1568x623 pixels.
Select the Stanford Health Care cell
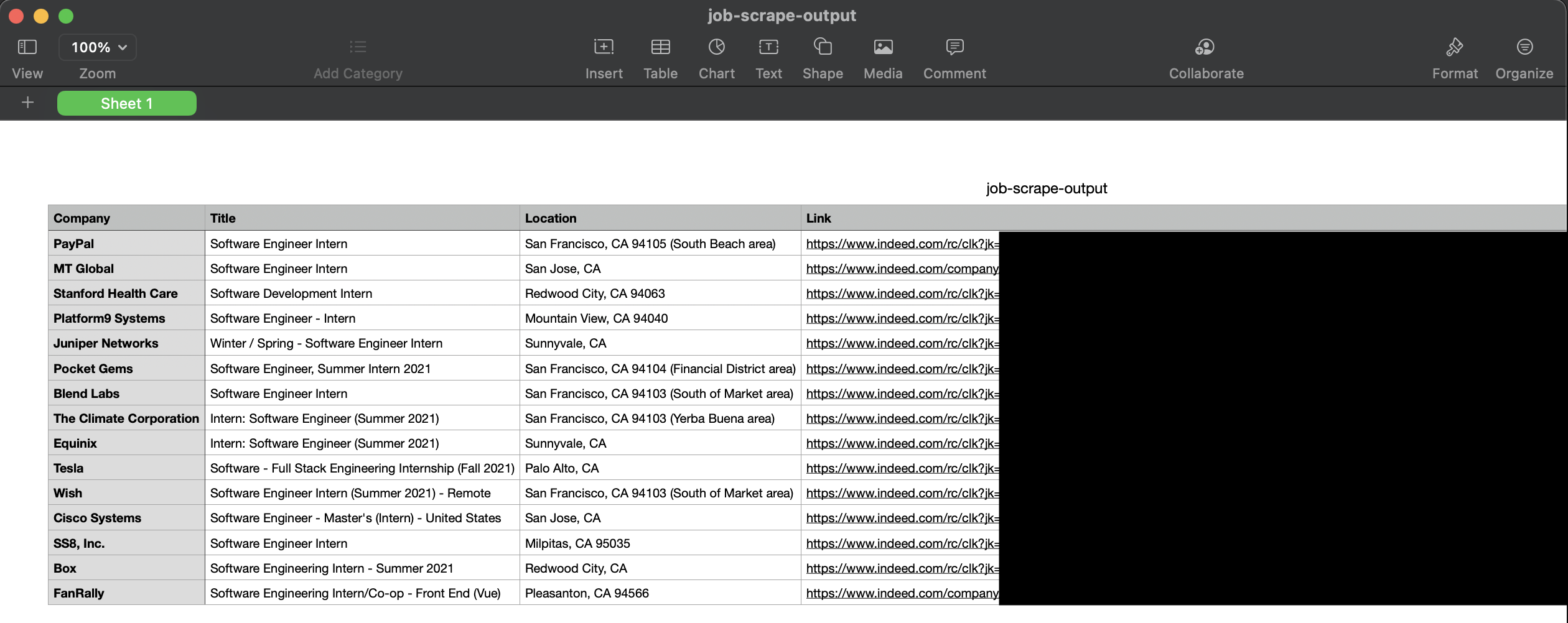pos(126,293)
